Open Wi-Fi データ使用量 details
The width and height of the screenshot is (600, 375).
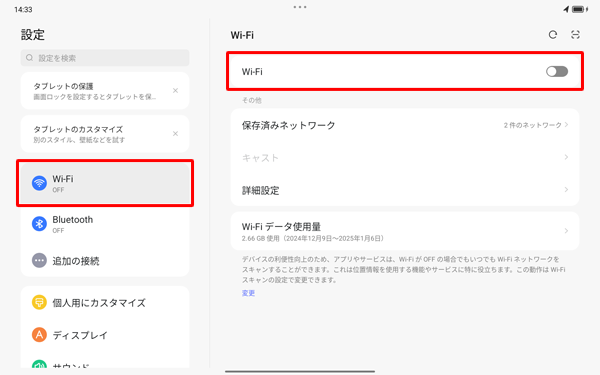[405, 231]
